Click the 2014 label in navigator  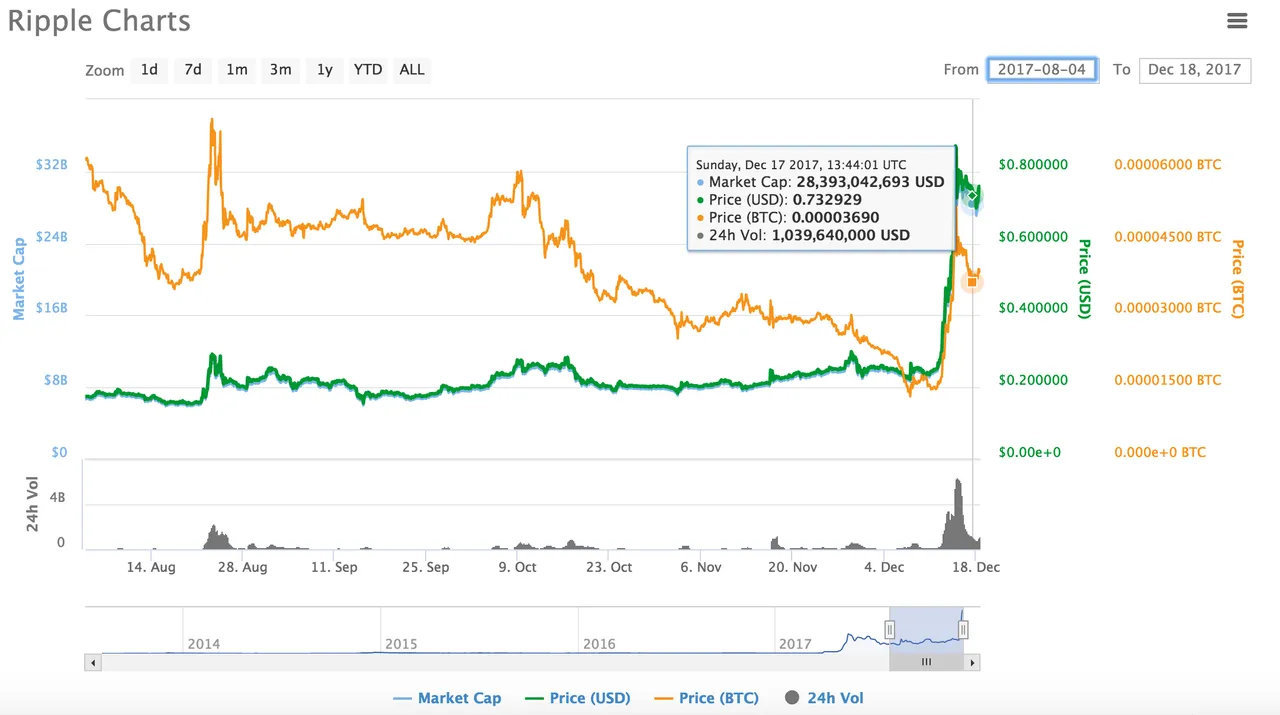204,644
